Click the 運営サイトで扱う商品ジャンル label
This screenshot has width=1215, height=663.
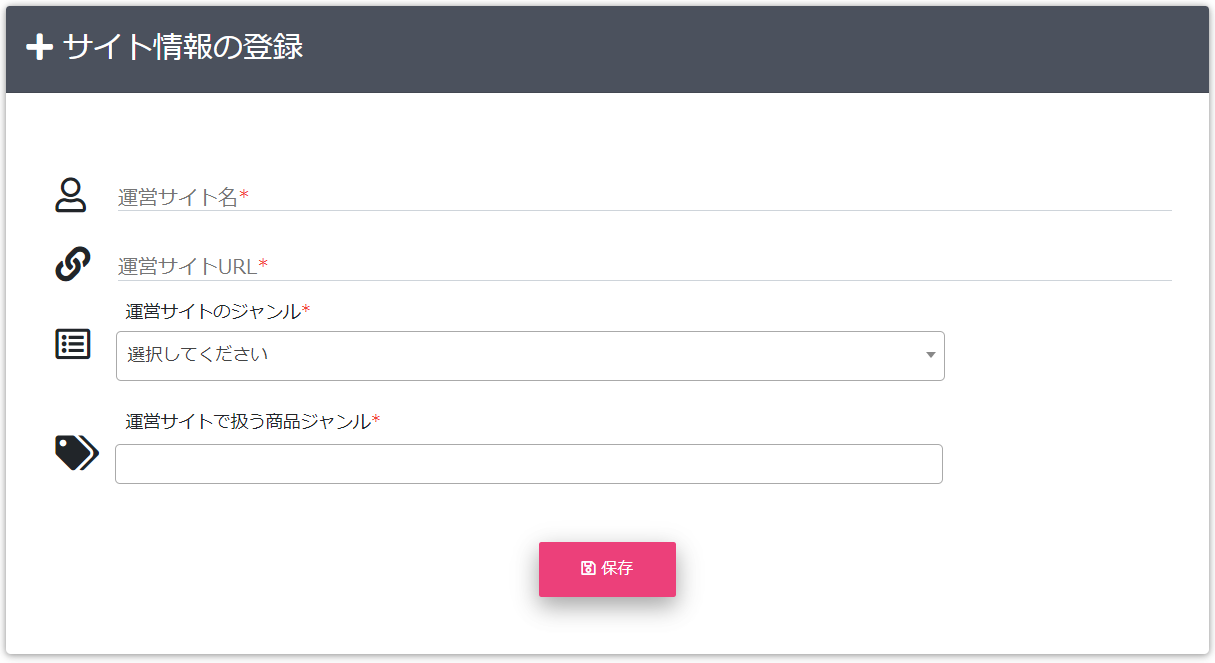click(x=248, y=421)
